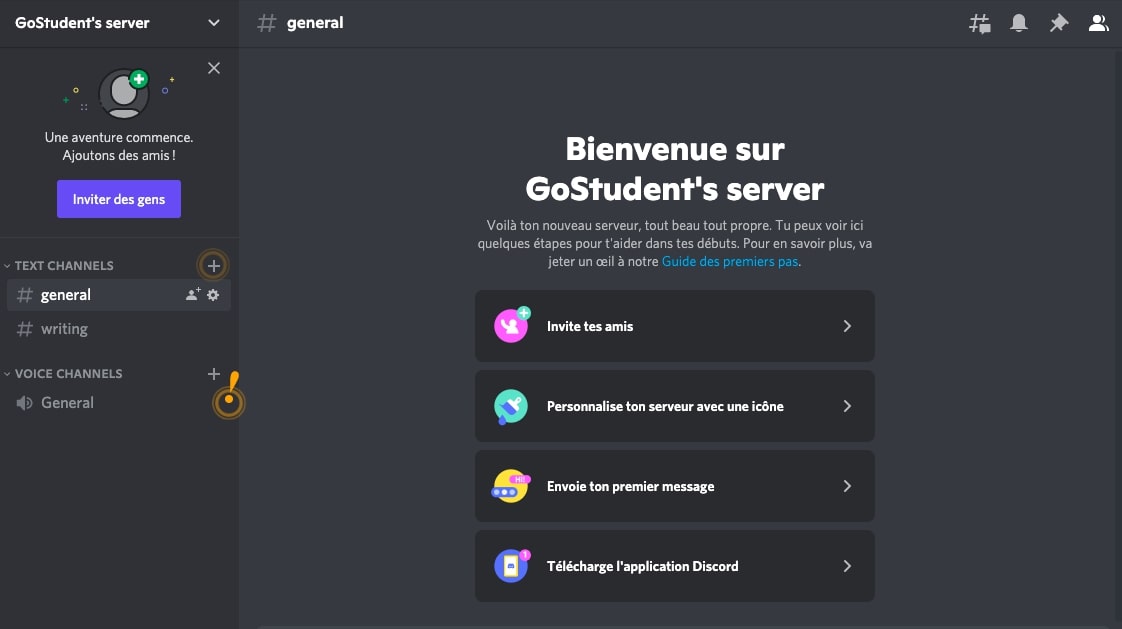The image size is (1122, 629).
Task: Click Inviter des gens button
Action: point(119,199)
